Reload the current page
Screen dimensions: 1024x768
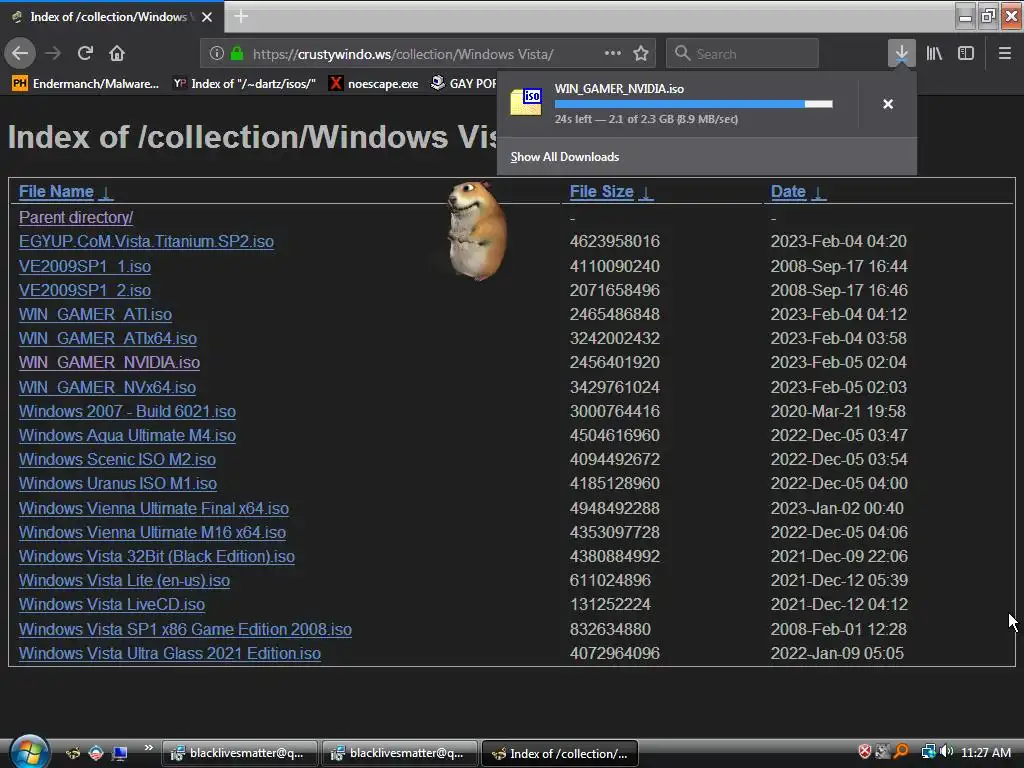[x=85, y=53]
